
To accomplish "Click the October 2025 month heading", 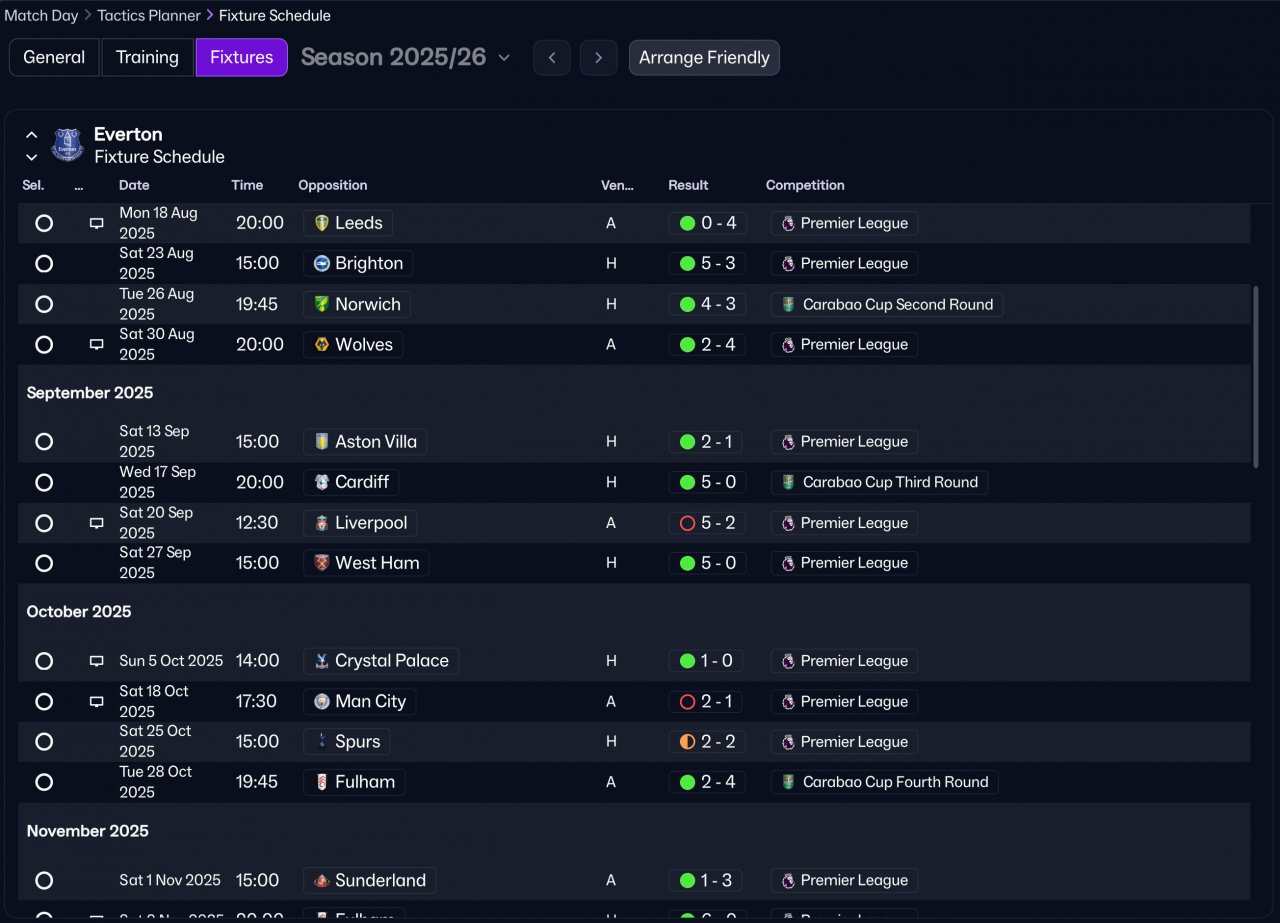I will (x=79, y=612).
